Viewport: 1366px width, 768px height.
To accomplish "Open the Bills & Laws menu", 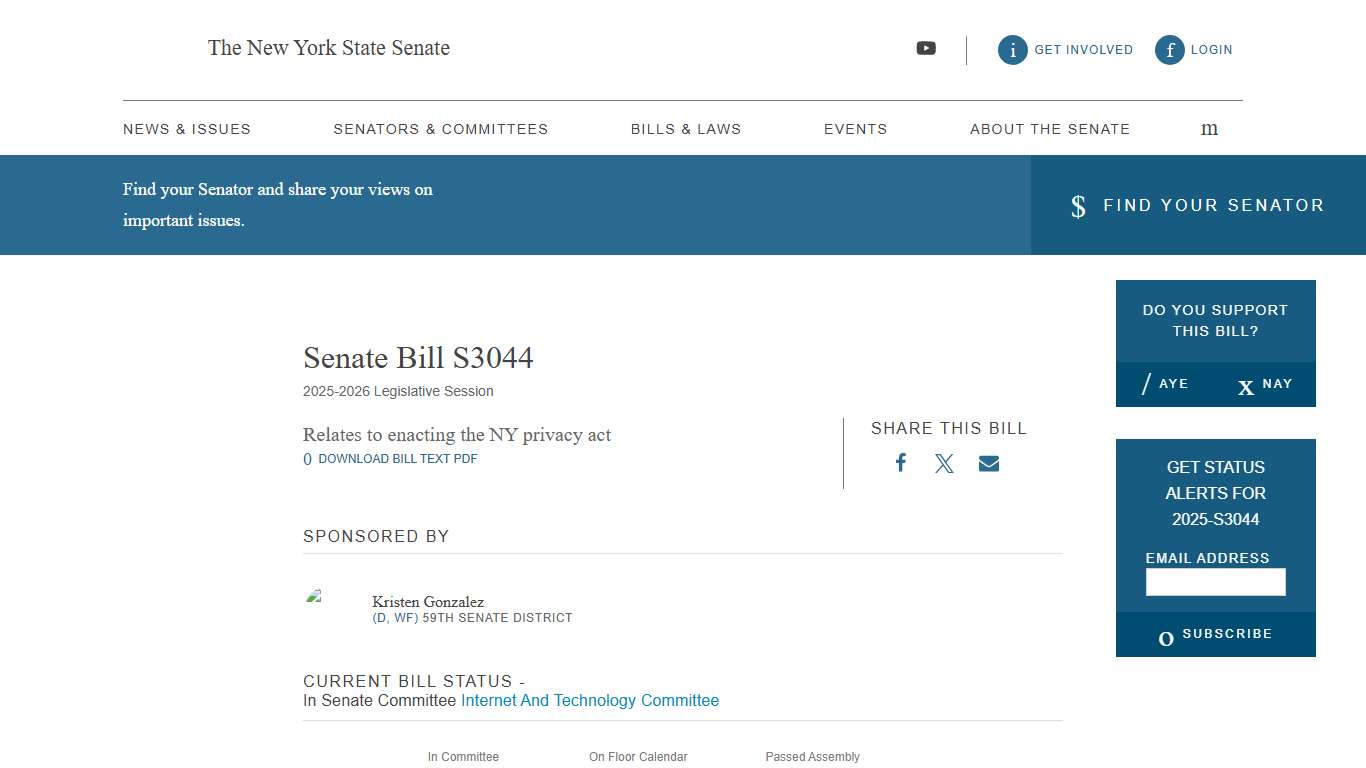I will [686, 128].
